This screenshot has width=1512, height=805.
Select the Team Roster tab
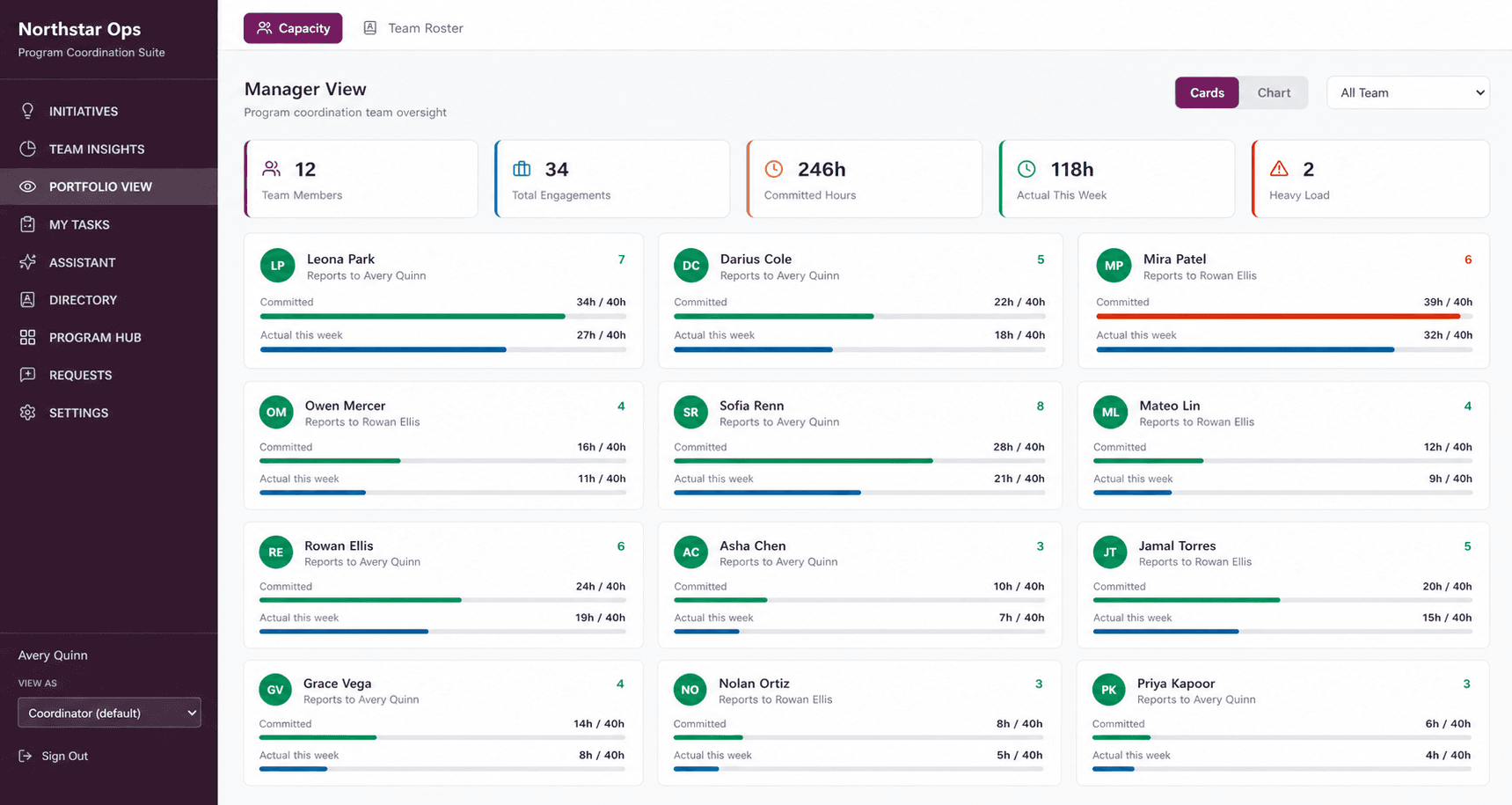pos(413,28)
